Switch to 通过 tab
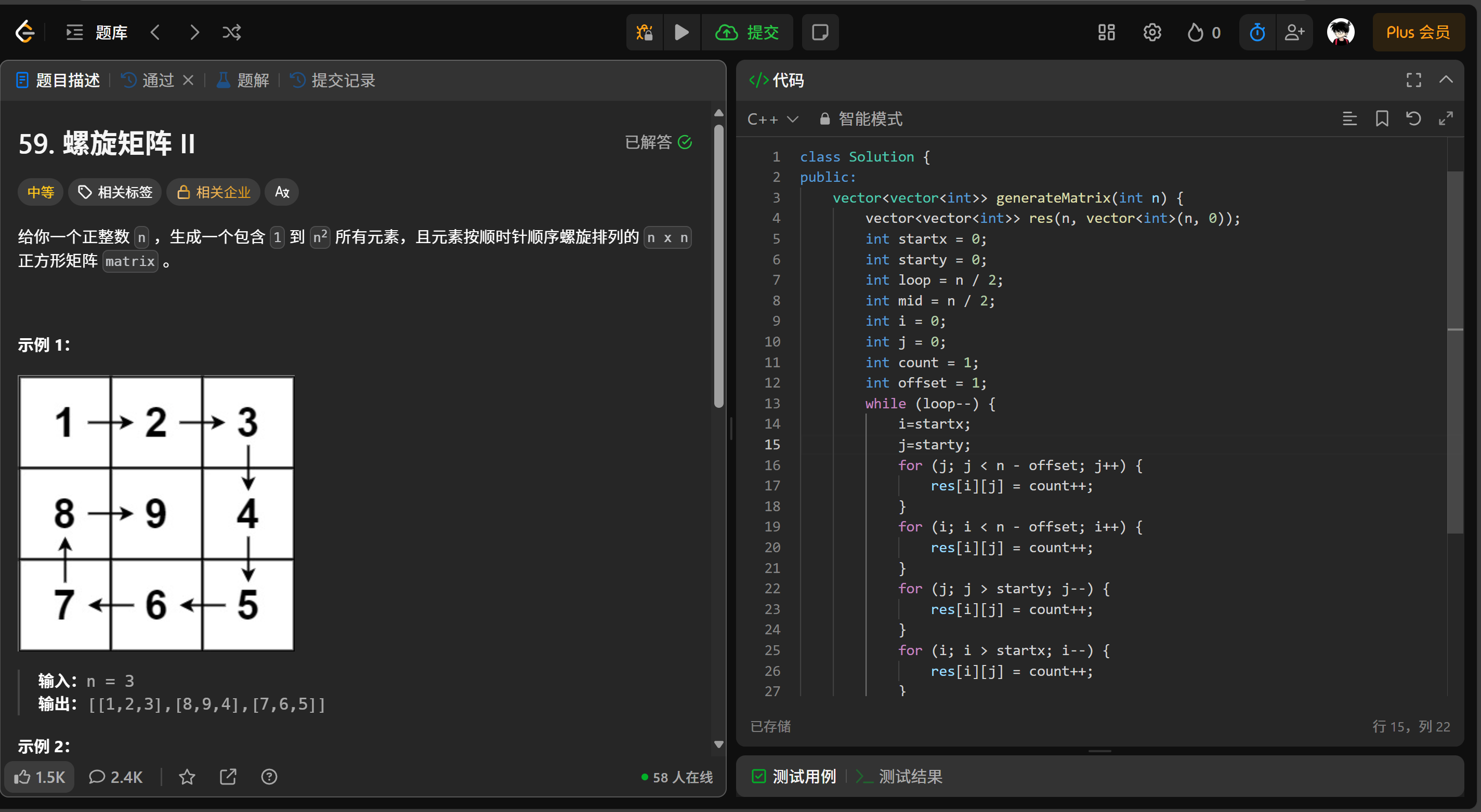Image resolution: width=1481 pixels, height=812 pixels. (148, 81)
